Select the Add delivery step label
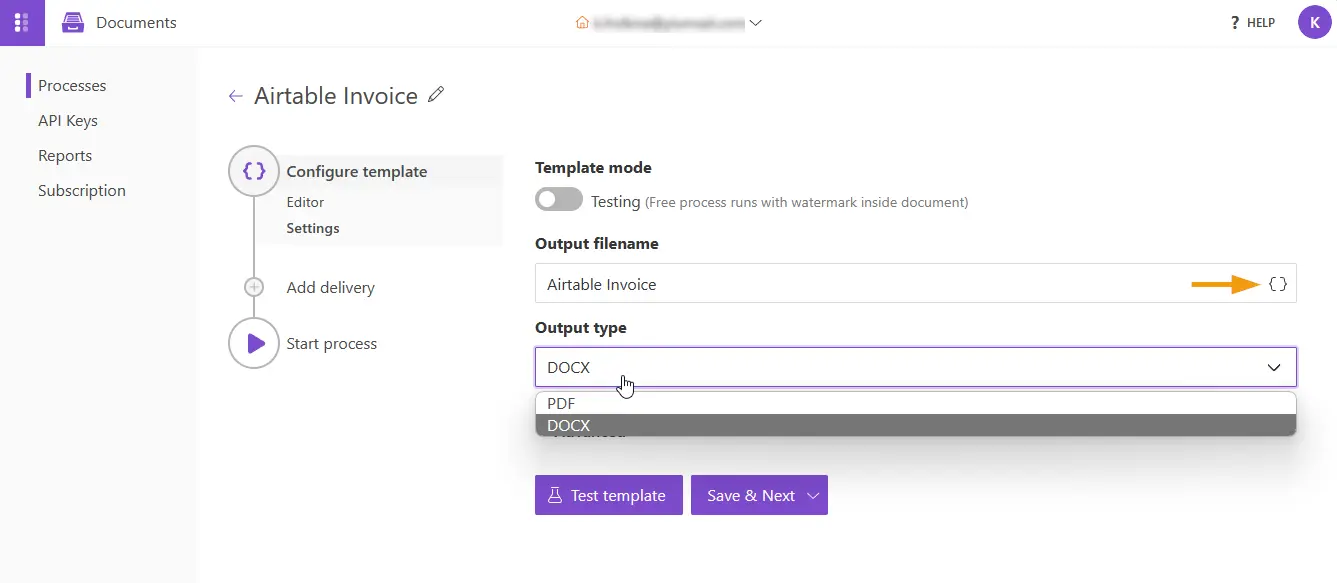Viewport: 1337px width, 583px height. [x=330, y=288]
